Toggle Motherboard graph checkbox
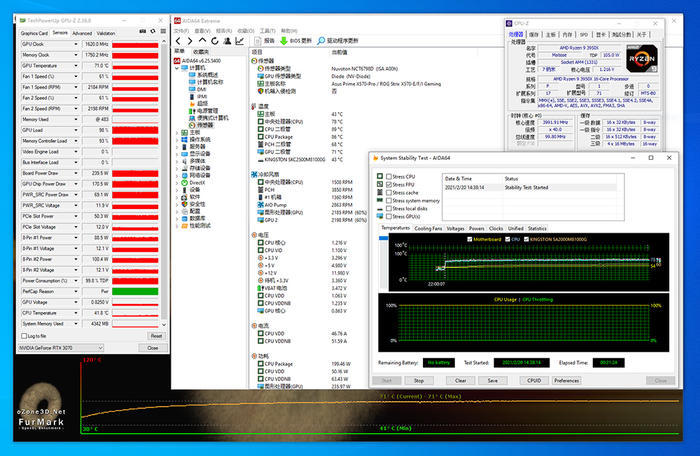 coord(470,239)
